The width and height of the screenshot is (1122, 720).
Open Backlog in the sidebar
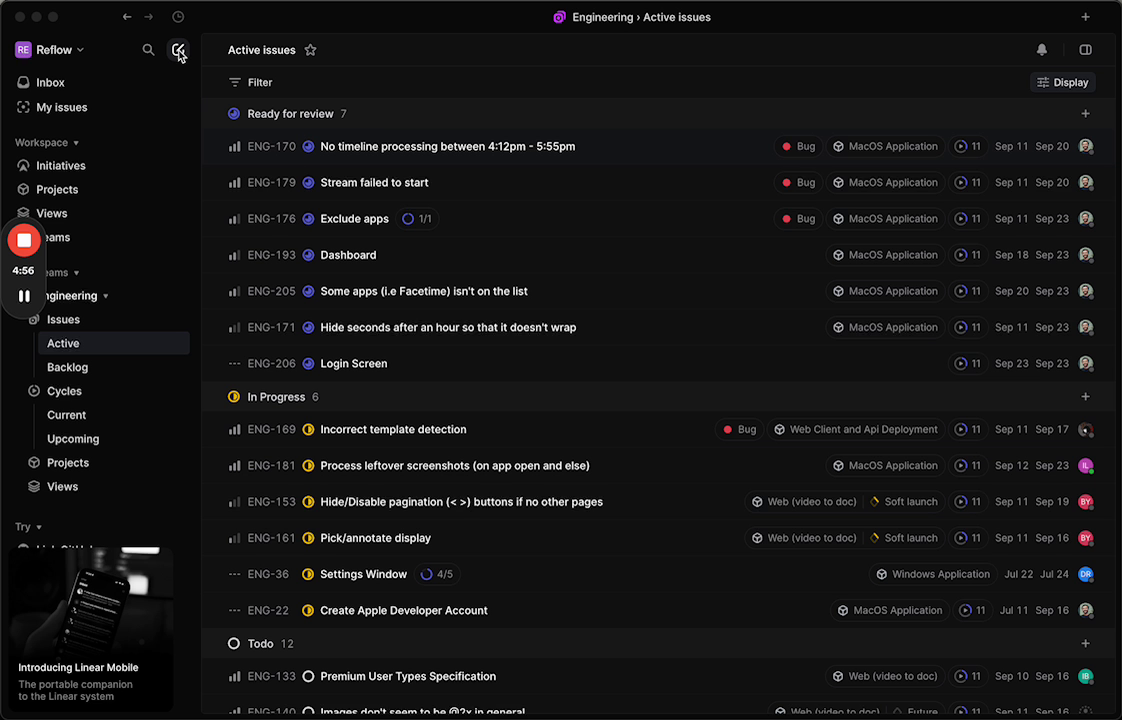tap(68, 367)
